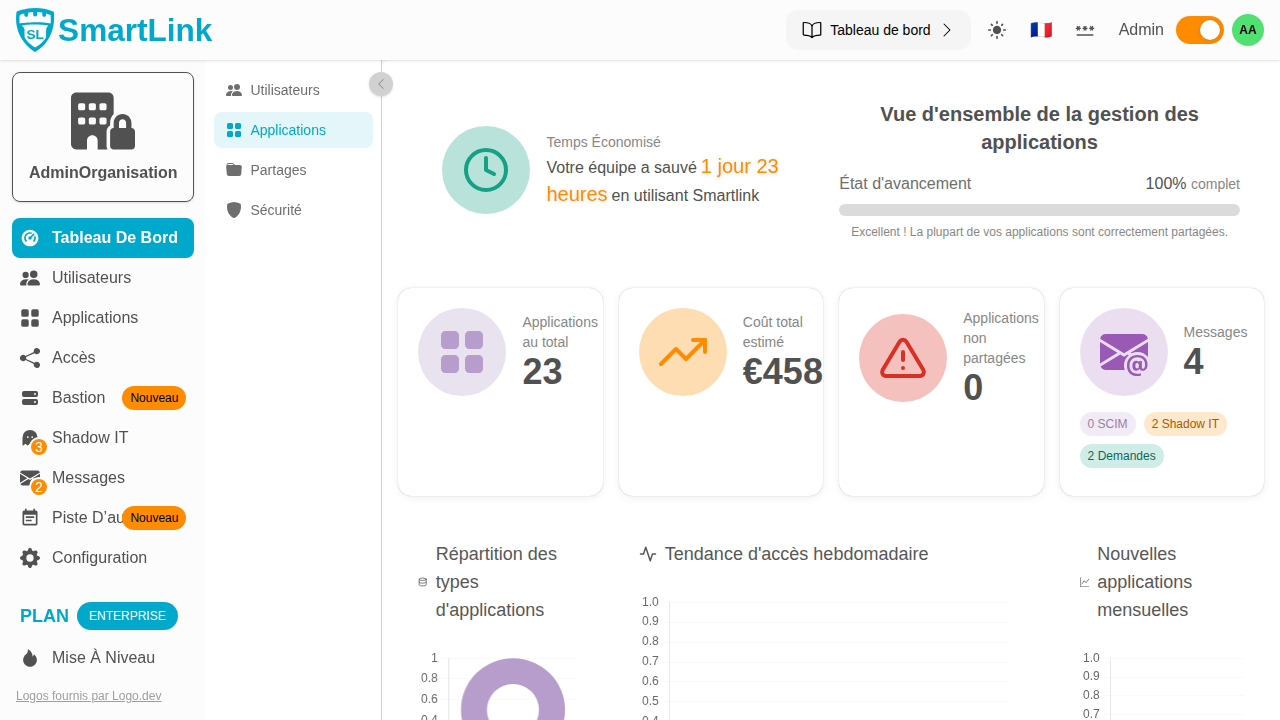This screenshot has width=1280, height=720.
Task: Open language options via the French flag icon
Action: (x=1040, y=30)
